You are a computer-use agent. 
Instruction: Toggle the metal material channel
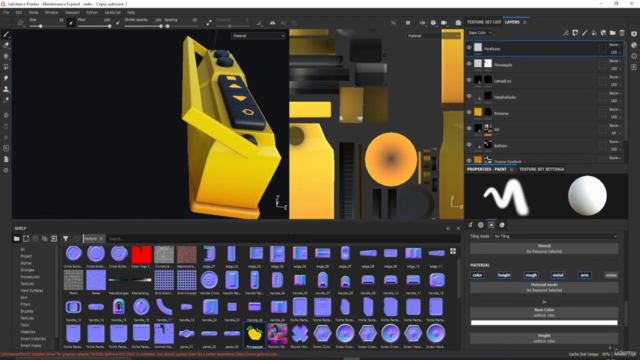pyautogui.click(x=558, y=275)
